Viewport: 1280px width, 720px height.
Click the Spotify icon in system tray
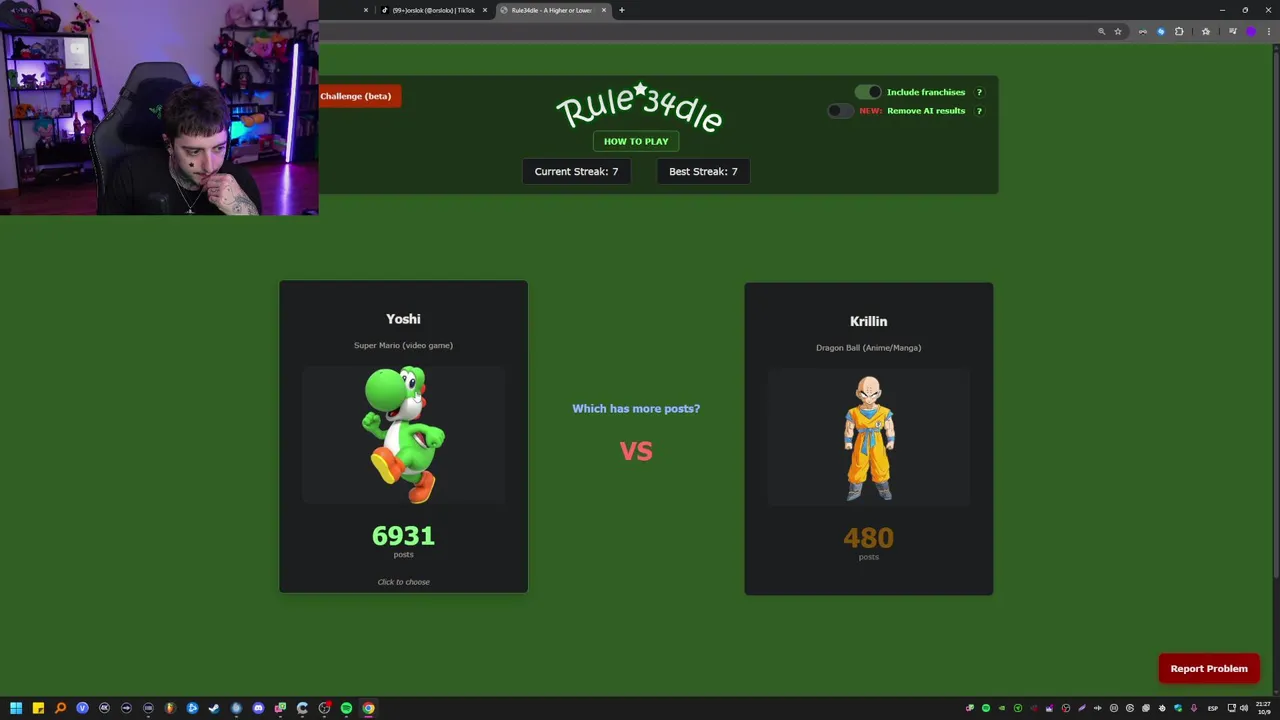coord(986,708)
